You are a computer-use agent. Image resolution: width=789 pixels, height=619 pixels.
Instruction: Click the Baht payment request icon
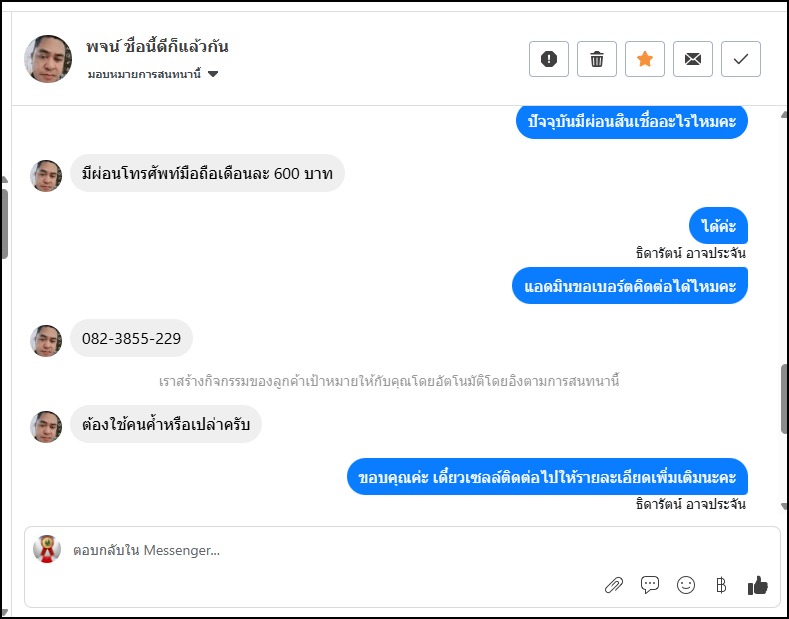[x=721, y=585]
